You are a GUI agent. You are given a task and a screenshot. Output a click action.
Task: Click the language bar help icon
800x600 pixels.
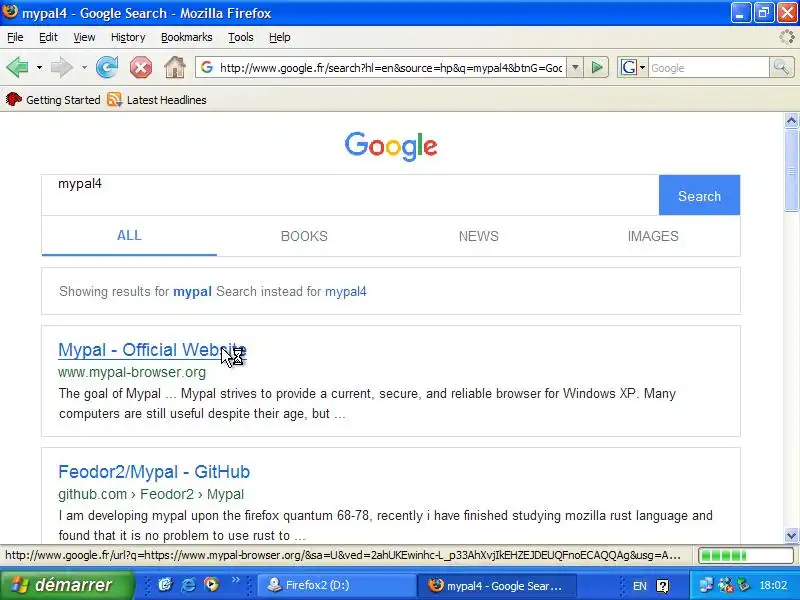[662, 586]
